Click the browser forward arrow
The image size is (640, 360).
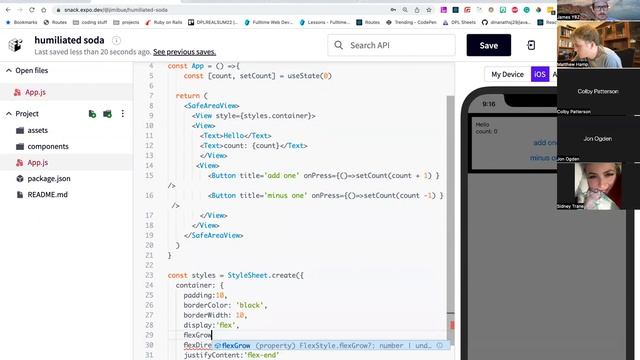click(20, 10)
